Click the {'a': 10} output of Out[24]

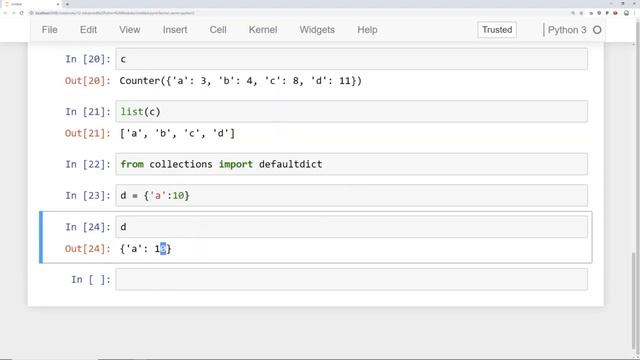[145, 249]
